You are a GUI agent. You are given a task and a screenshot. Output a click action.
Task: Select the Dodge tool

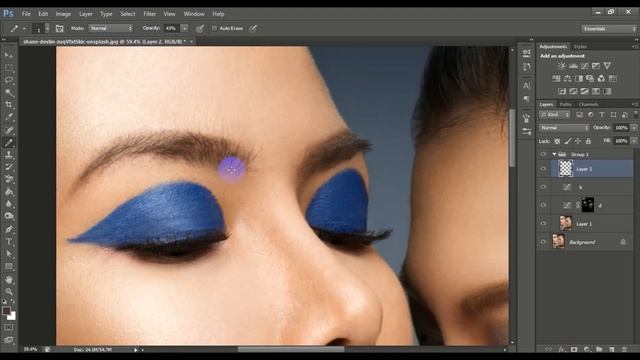(x=9, y=216)
